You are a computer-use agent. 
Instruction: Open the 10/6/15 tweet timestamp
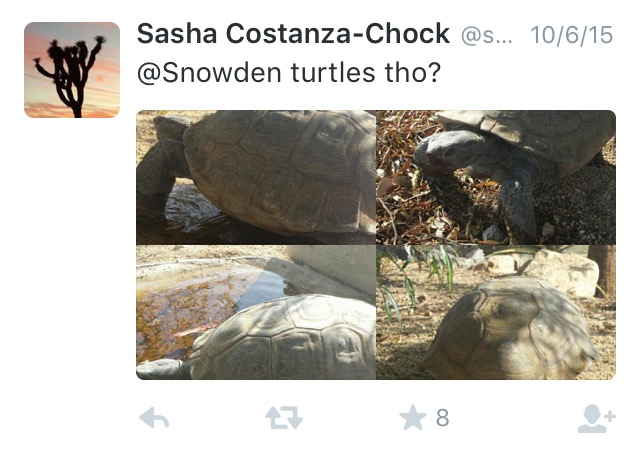pyautogui.click(x=573, y=35)
